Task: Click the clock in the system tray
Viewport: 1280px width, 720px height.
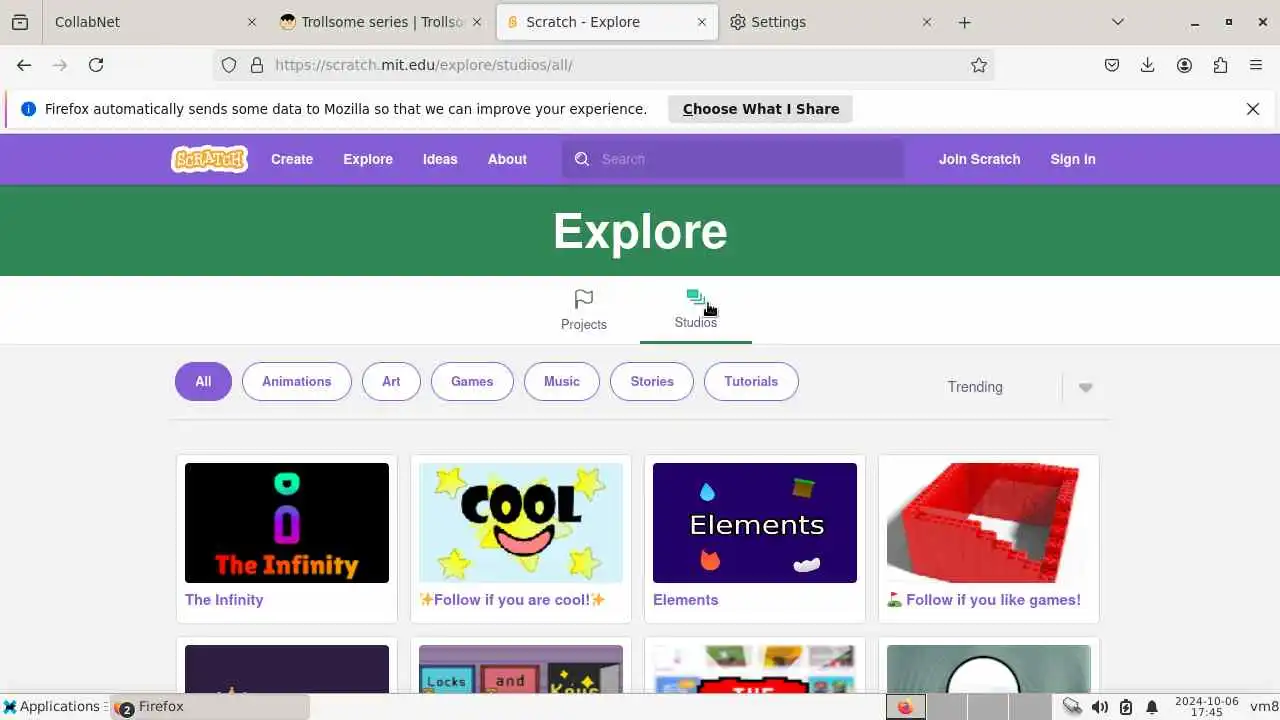Action: coord(1207,707)
